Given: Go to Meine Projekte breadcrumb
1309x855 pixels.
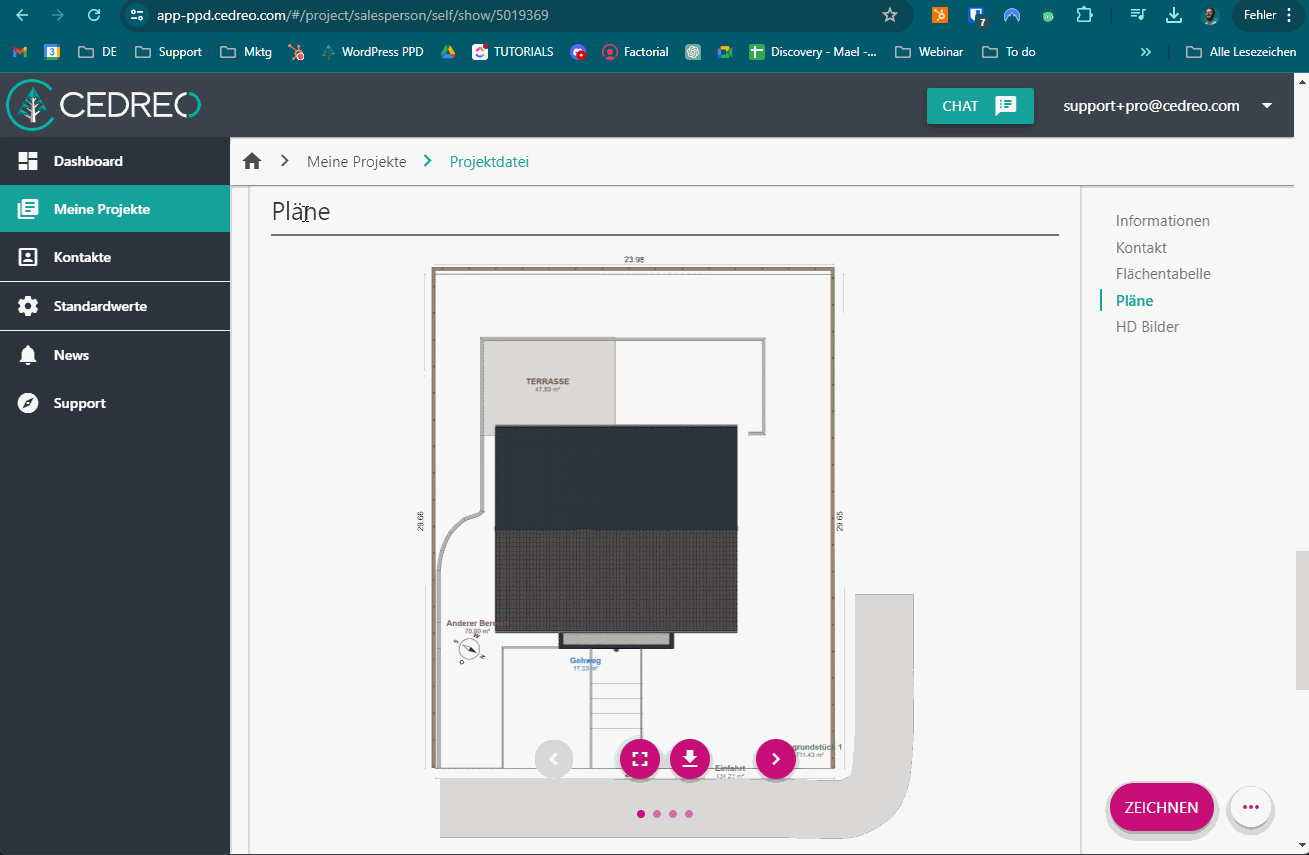Looking at the screenshot, I should click(356, 161).
